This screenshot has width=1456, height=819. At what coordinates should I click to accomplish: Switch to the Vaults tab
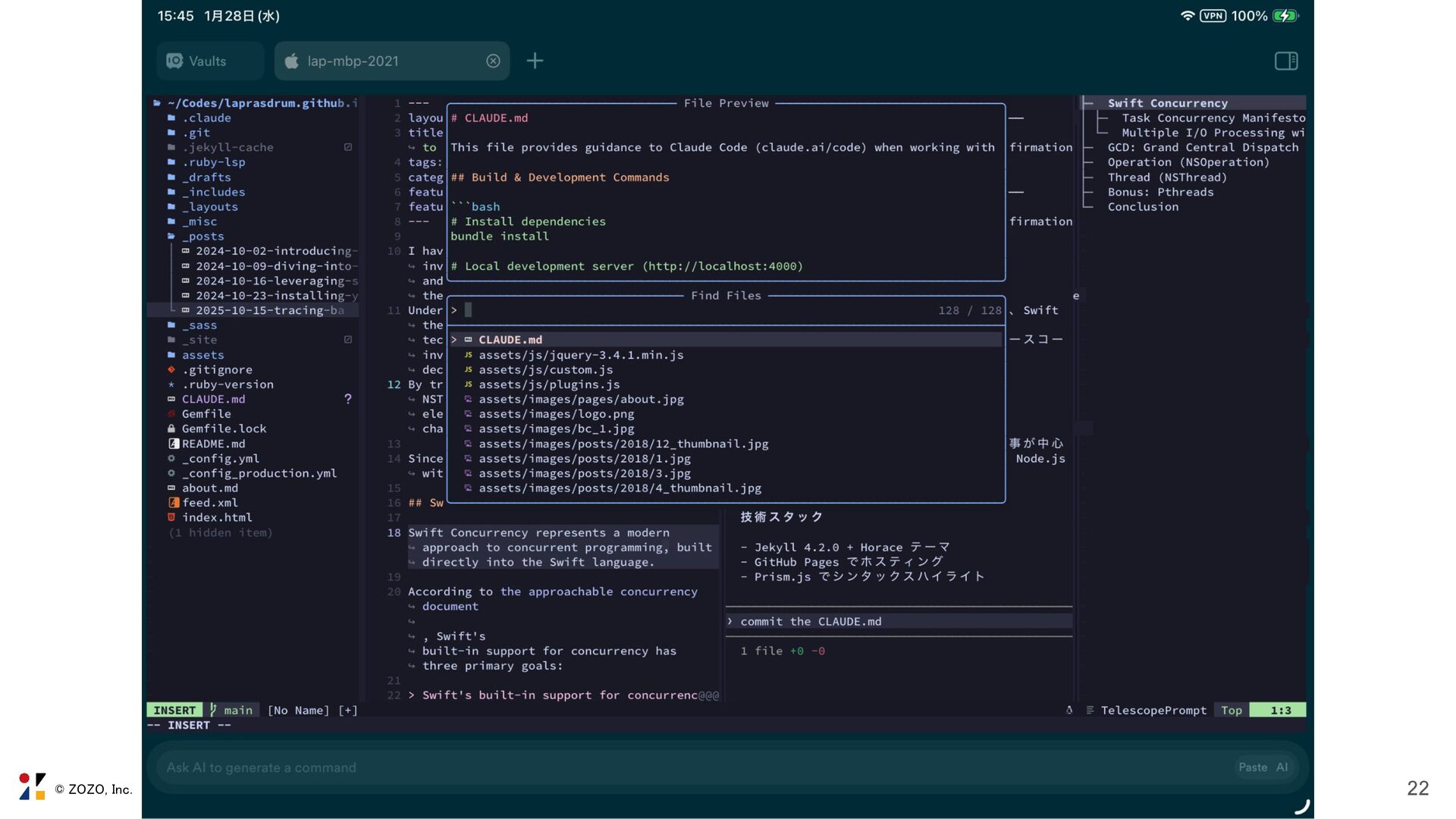click(x=209, y=61)
